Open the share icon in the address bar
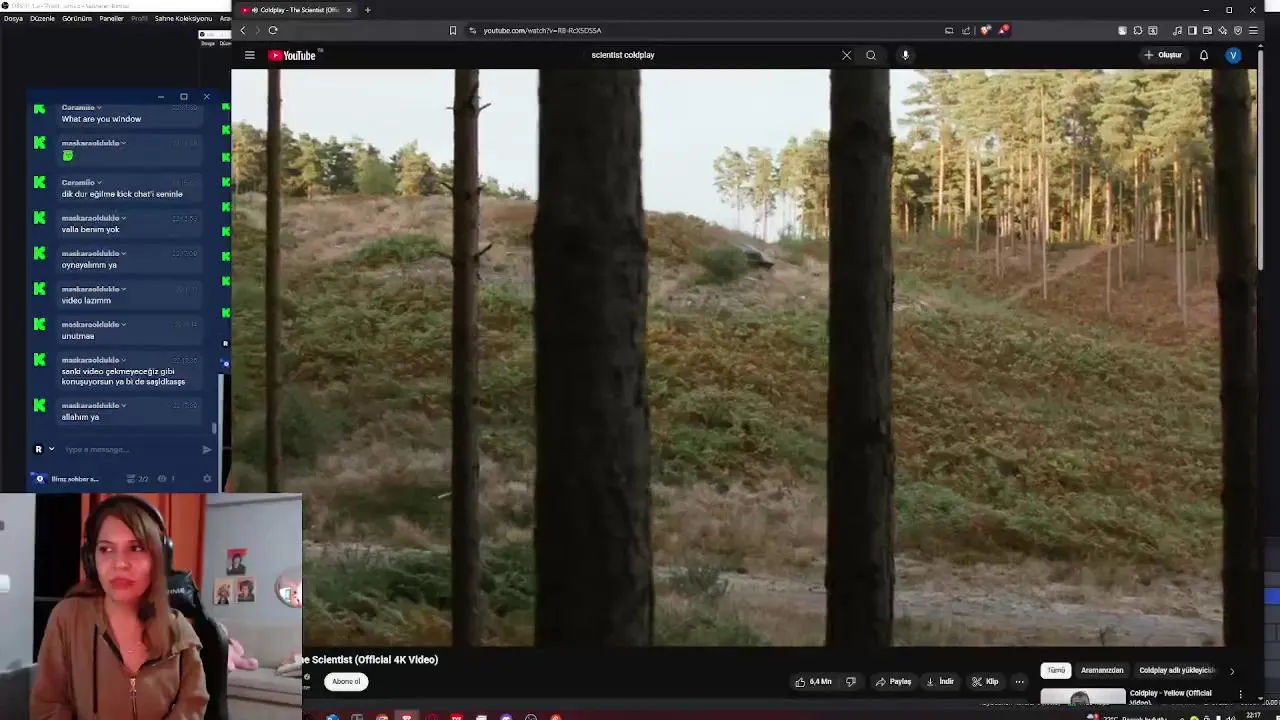Screen dimensions: 1280x720 pyautogui.click(x=966, y=30)
